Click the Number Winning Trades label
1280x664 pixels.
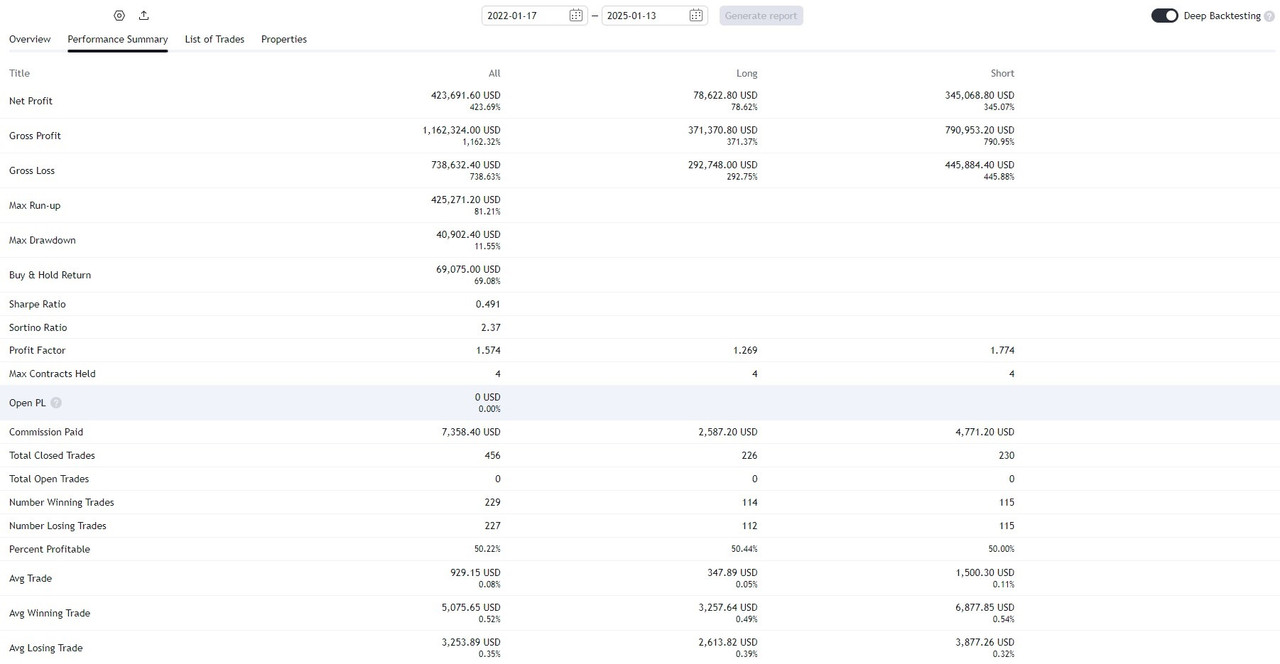tap(62, 503)
